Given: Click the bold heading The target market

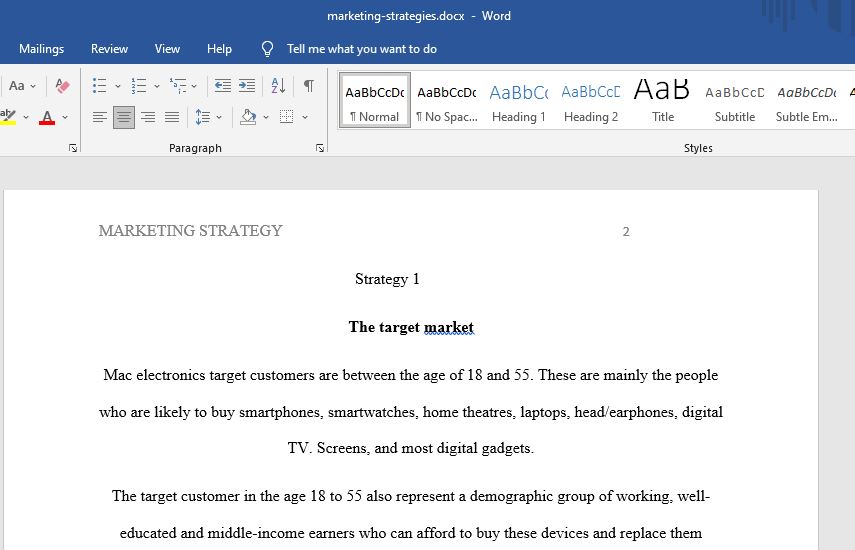Looking at the screenshot, I should 411,327.
